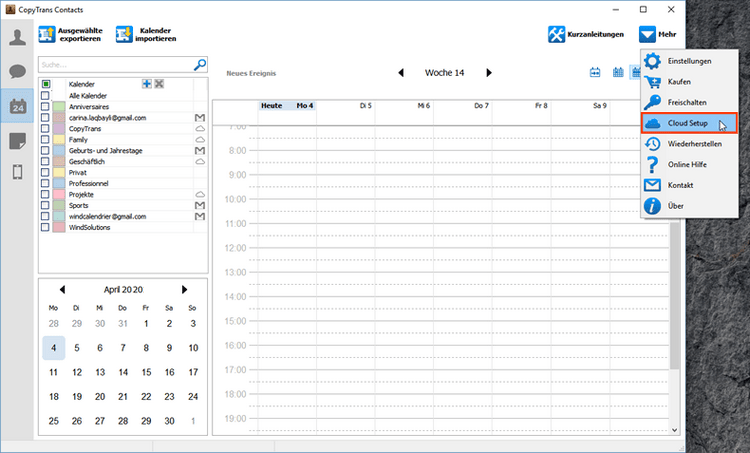The width and height of the screenshot is (750, 453).
Task: Switch to day view calendar icon
Action: click(x=595, y=73)
